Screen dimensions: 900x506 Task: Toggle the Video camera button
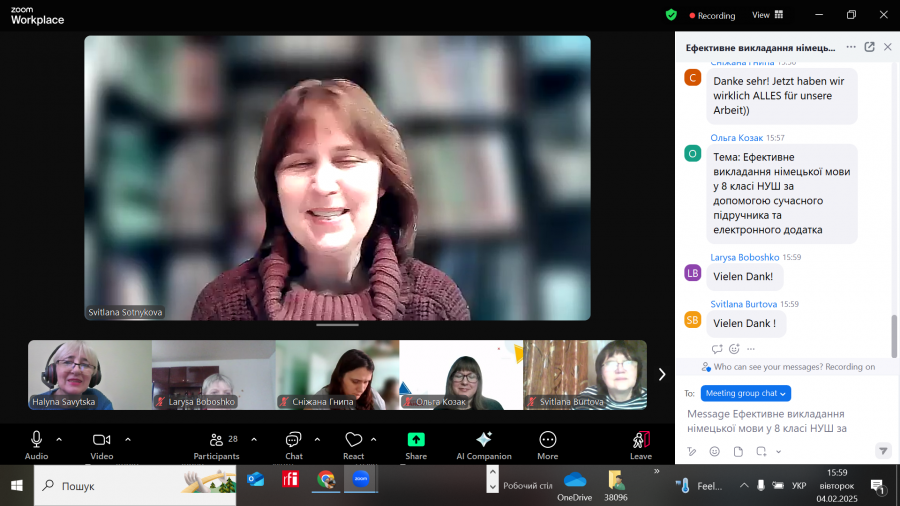point(102,445)
